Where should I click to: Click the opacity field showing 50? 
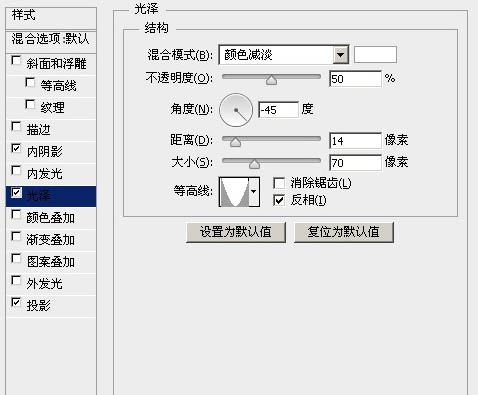pos(355,79)
